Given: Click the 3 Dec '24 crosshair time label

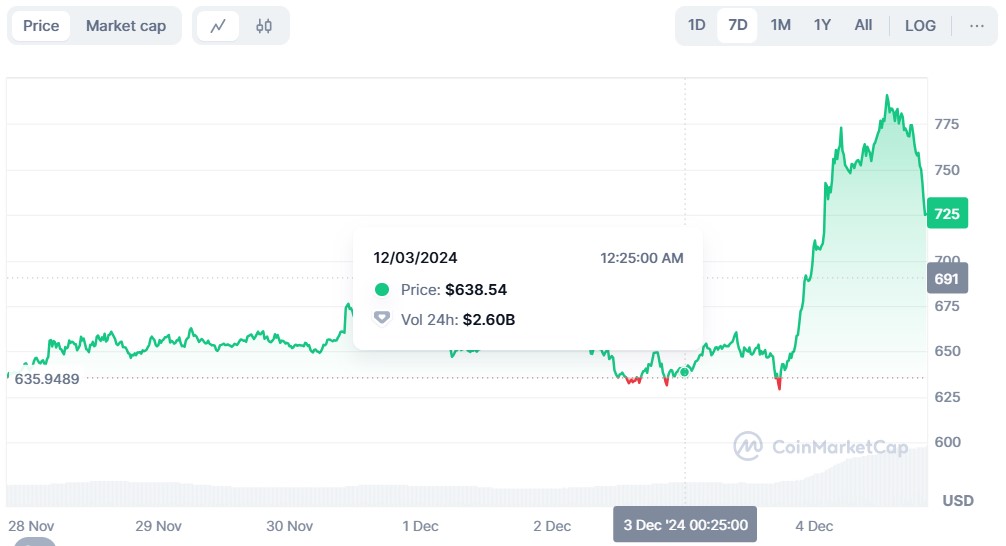Looking at the screenshot, I should tap(685, 525).
